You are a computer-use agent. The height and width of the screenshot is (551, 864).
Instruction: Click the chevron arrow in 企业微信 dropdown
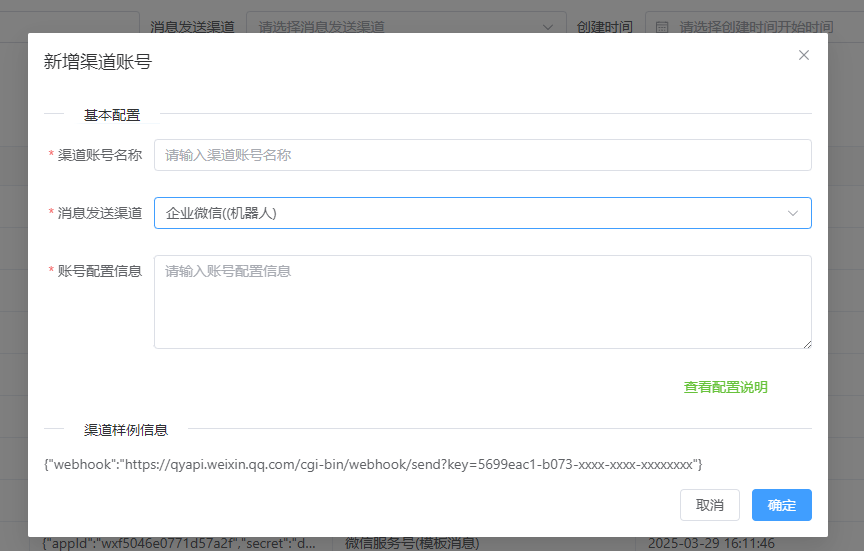[x=792, y=213]
